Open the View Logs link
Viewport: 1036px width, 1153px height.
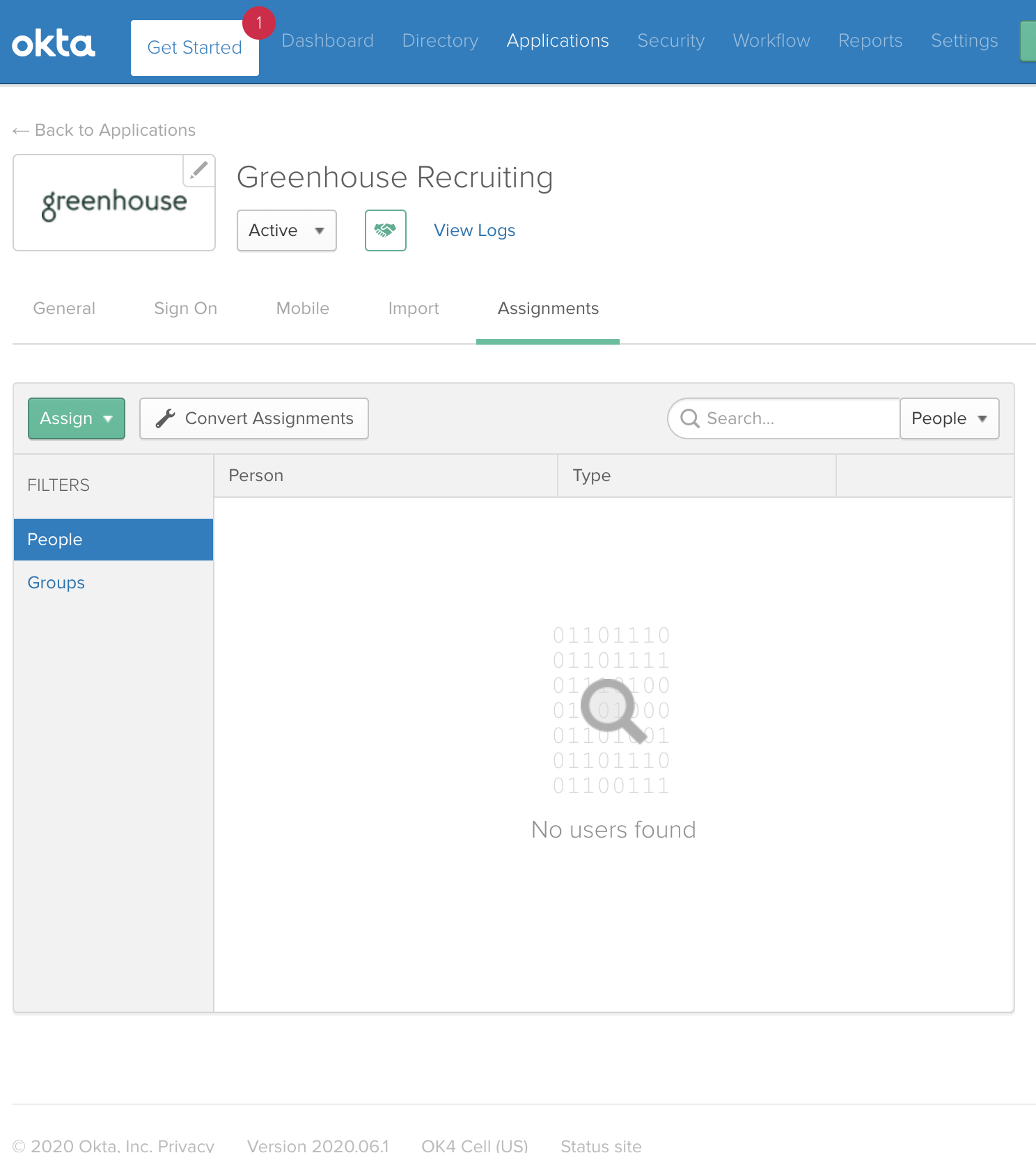[x=475, y=230]
